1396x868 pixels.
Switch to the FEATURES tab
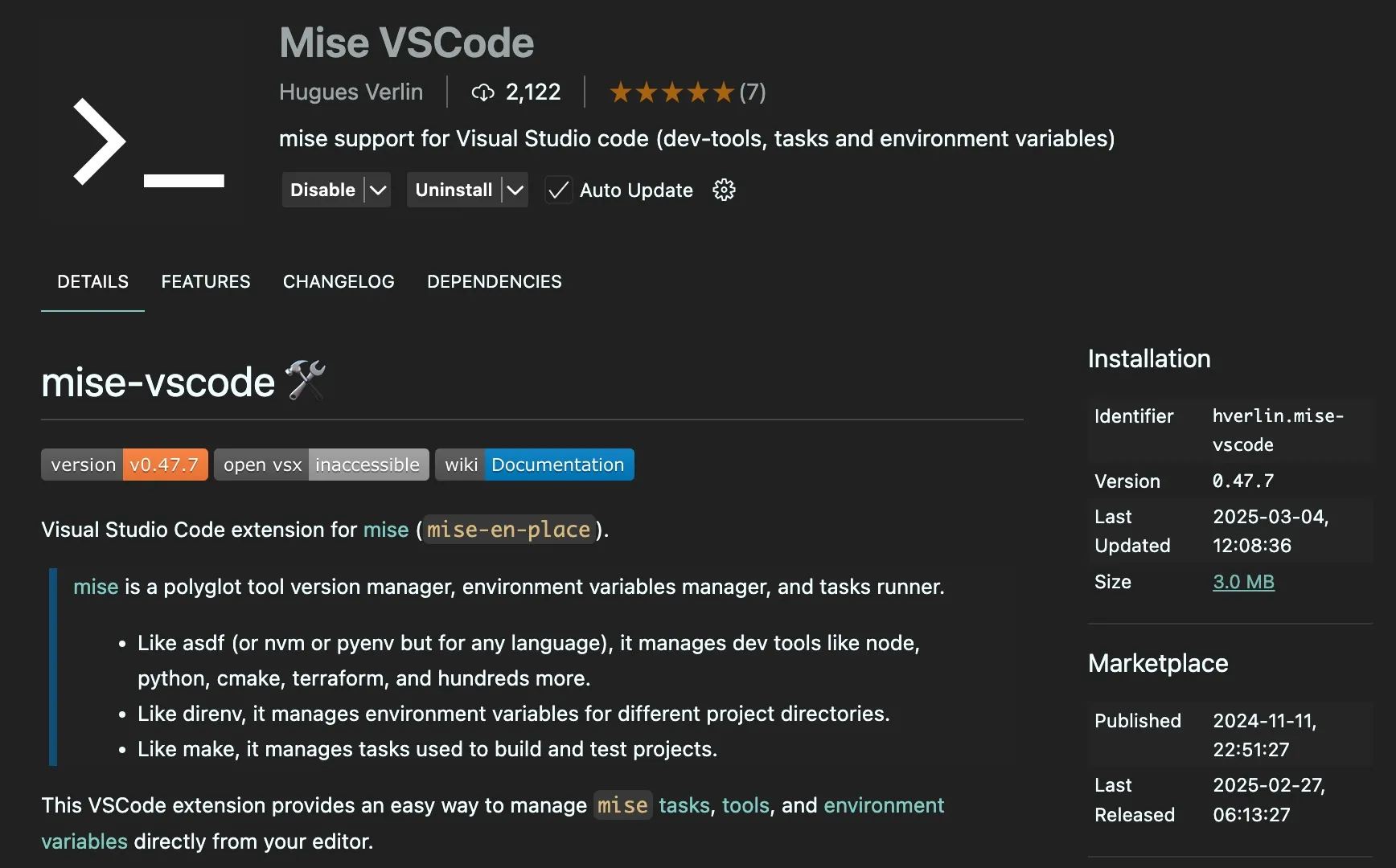(205, 281)
